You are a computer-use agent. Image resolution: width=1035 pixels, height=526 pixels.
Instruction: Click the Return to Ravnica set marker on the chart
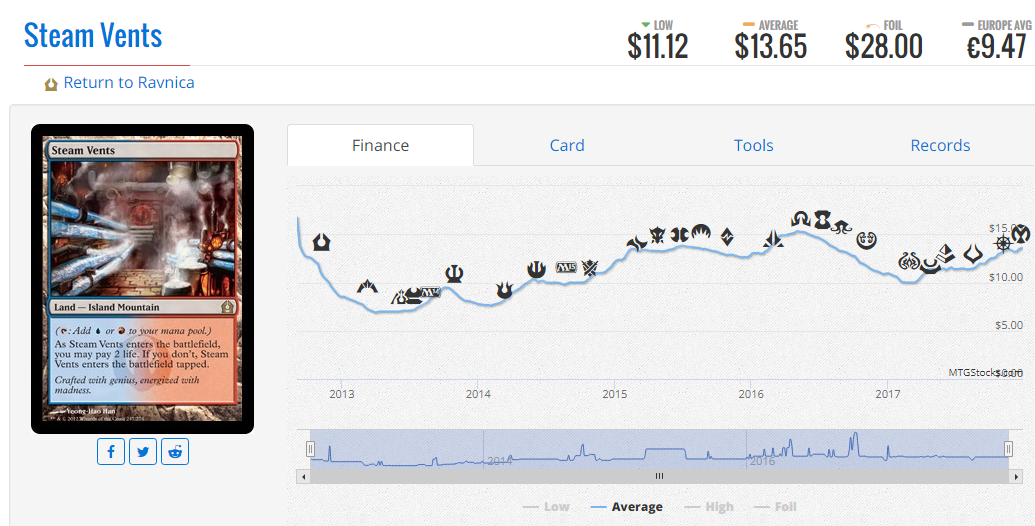click(321, 242)
